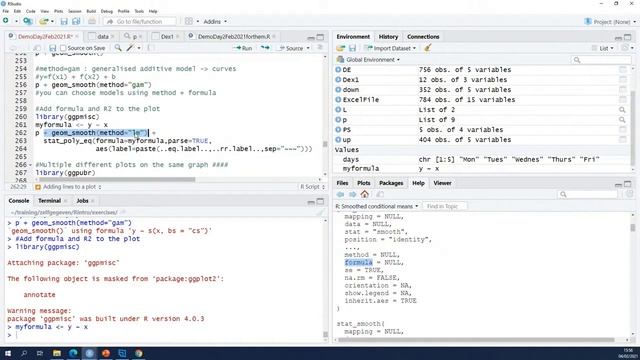Click the Find/Replace magnifier in editor toolbar
Screen dimensions: 640x360
click(118, 48)
